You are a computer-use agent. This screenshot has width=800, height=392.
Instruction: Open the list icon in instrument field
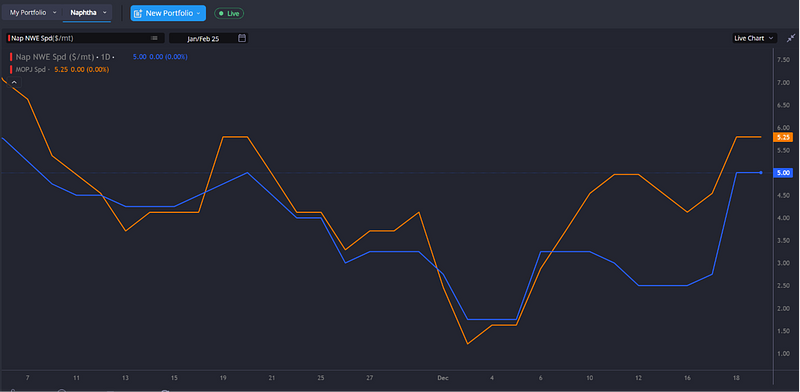pos(154,38)
